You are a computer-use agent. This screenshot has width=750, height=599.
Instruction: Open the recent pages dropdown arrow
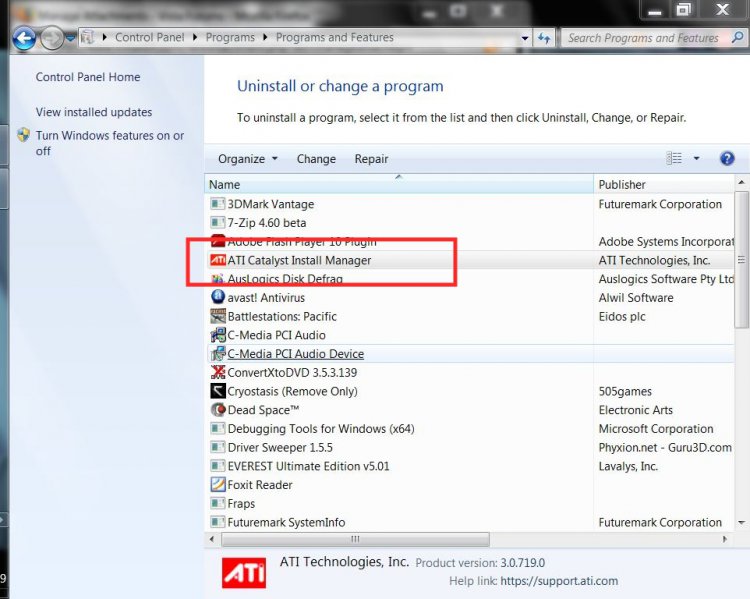(x=71, y=38)
